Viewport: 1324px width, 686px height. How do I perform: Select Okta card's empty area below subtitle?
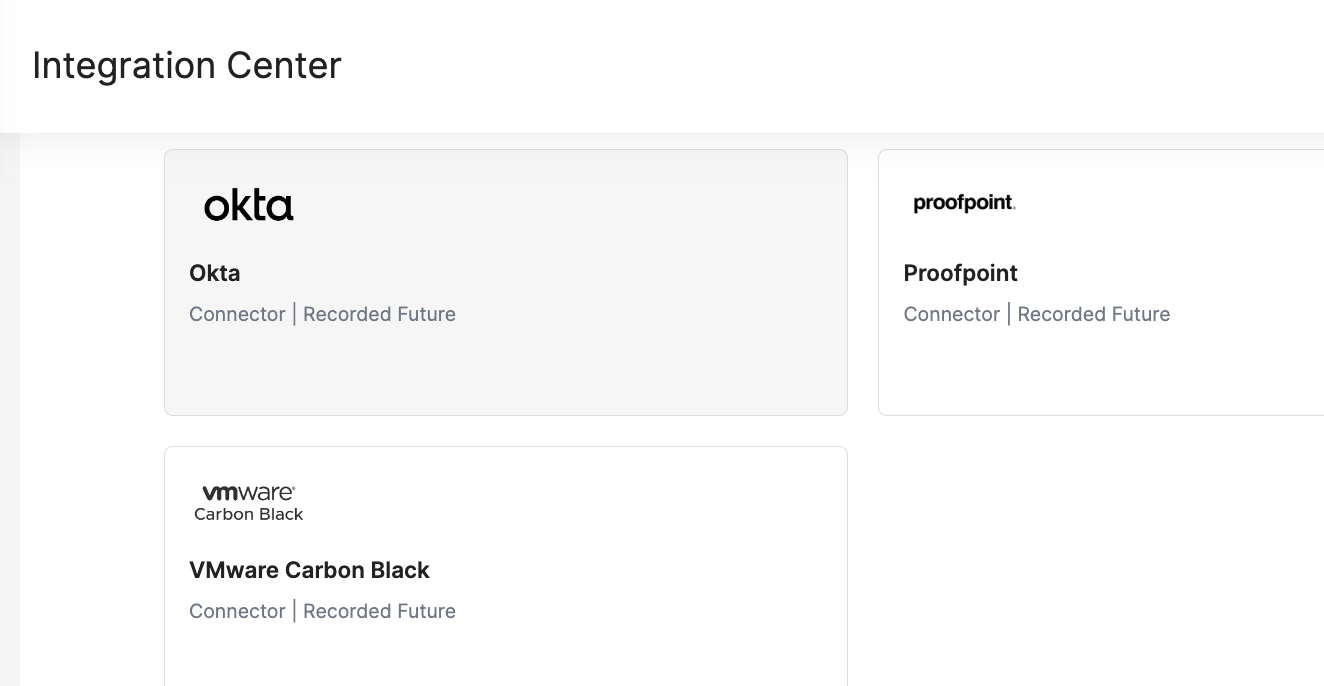[x=505, y=370]
